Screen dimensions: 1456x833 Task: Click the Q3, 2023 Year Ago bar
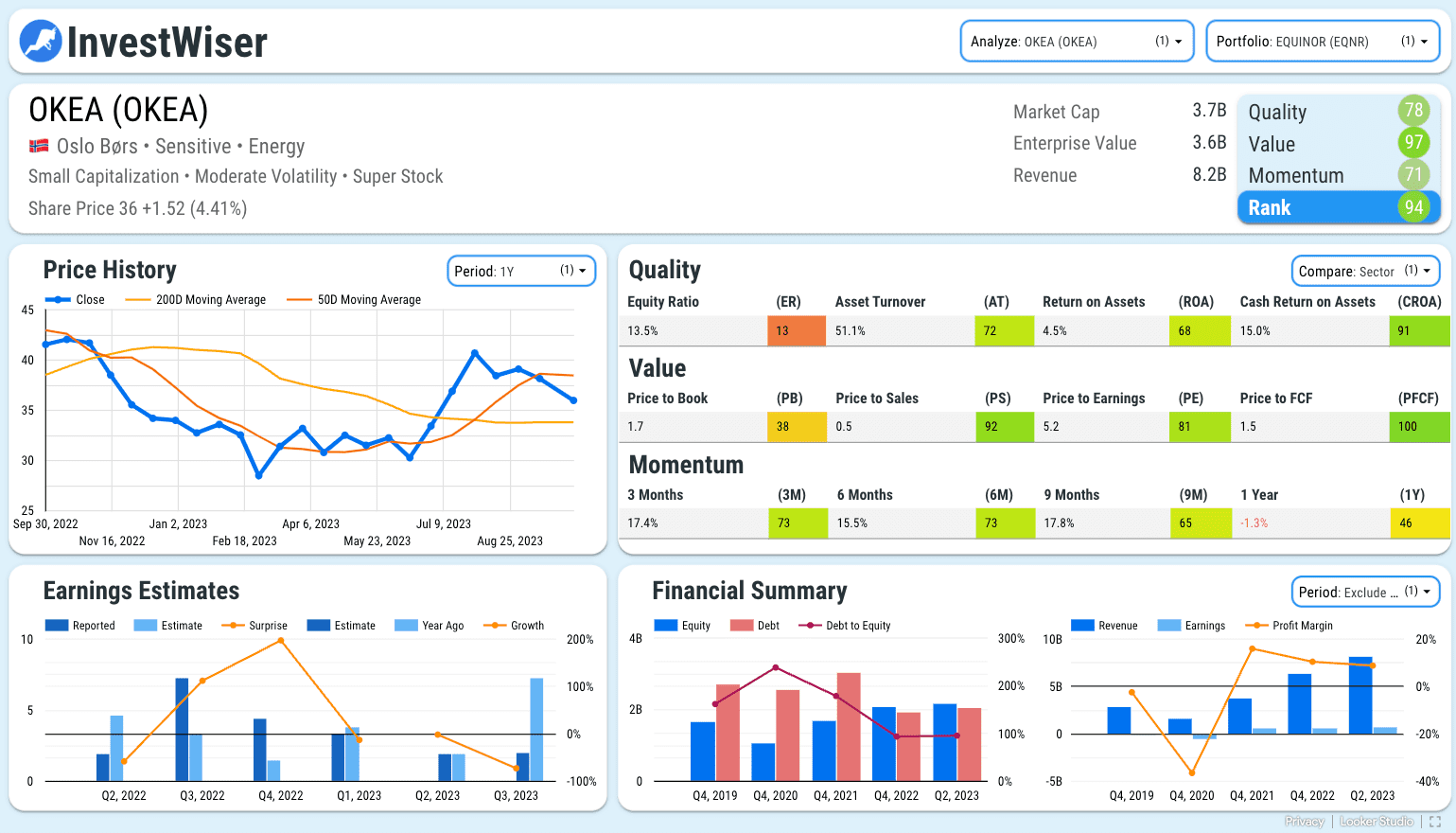pos(537,730)
